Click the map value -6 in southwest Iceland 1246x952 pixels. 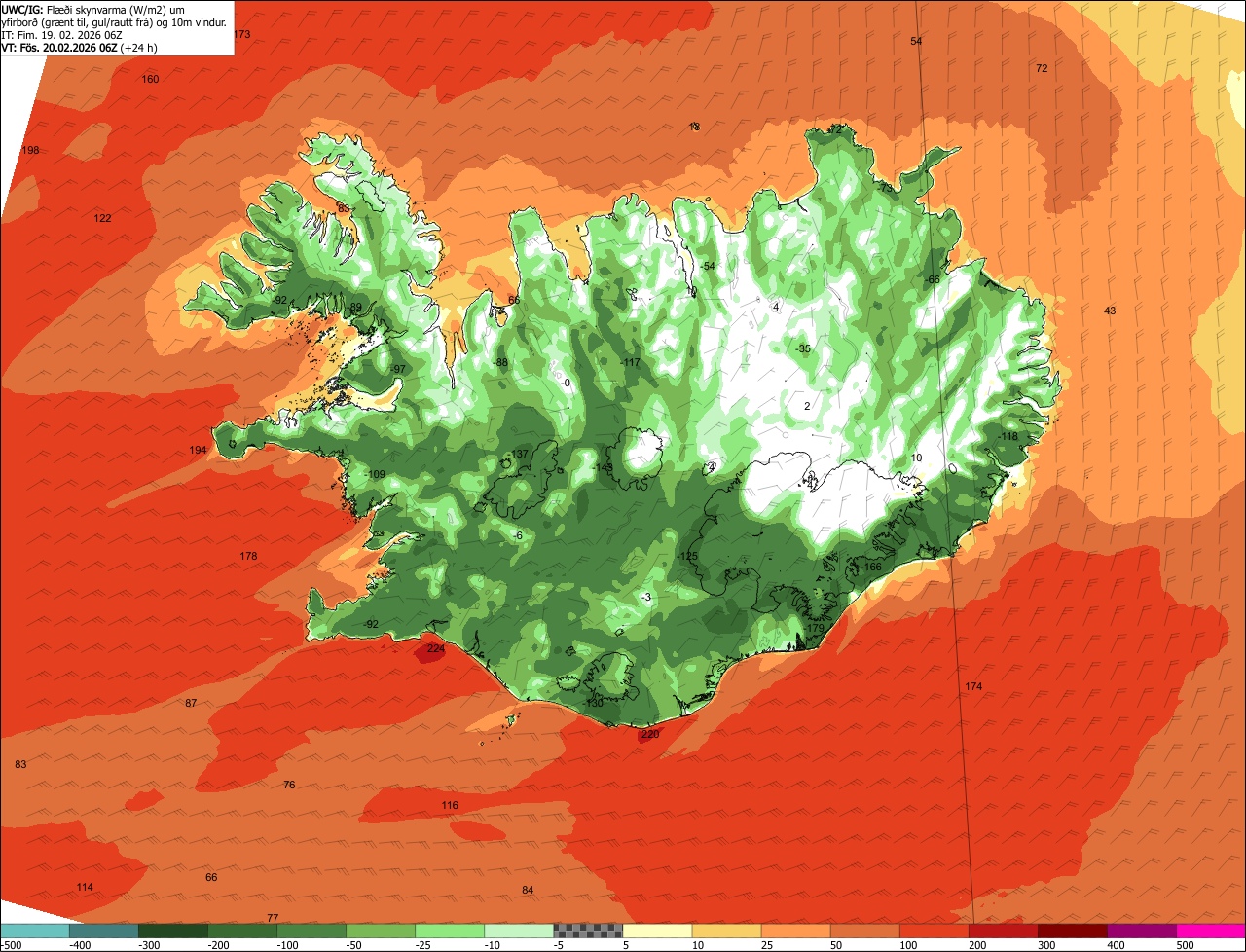point(518,536)
